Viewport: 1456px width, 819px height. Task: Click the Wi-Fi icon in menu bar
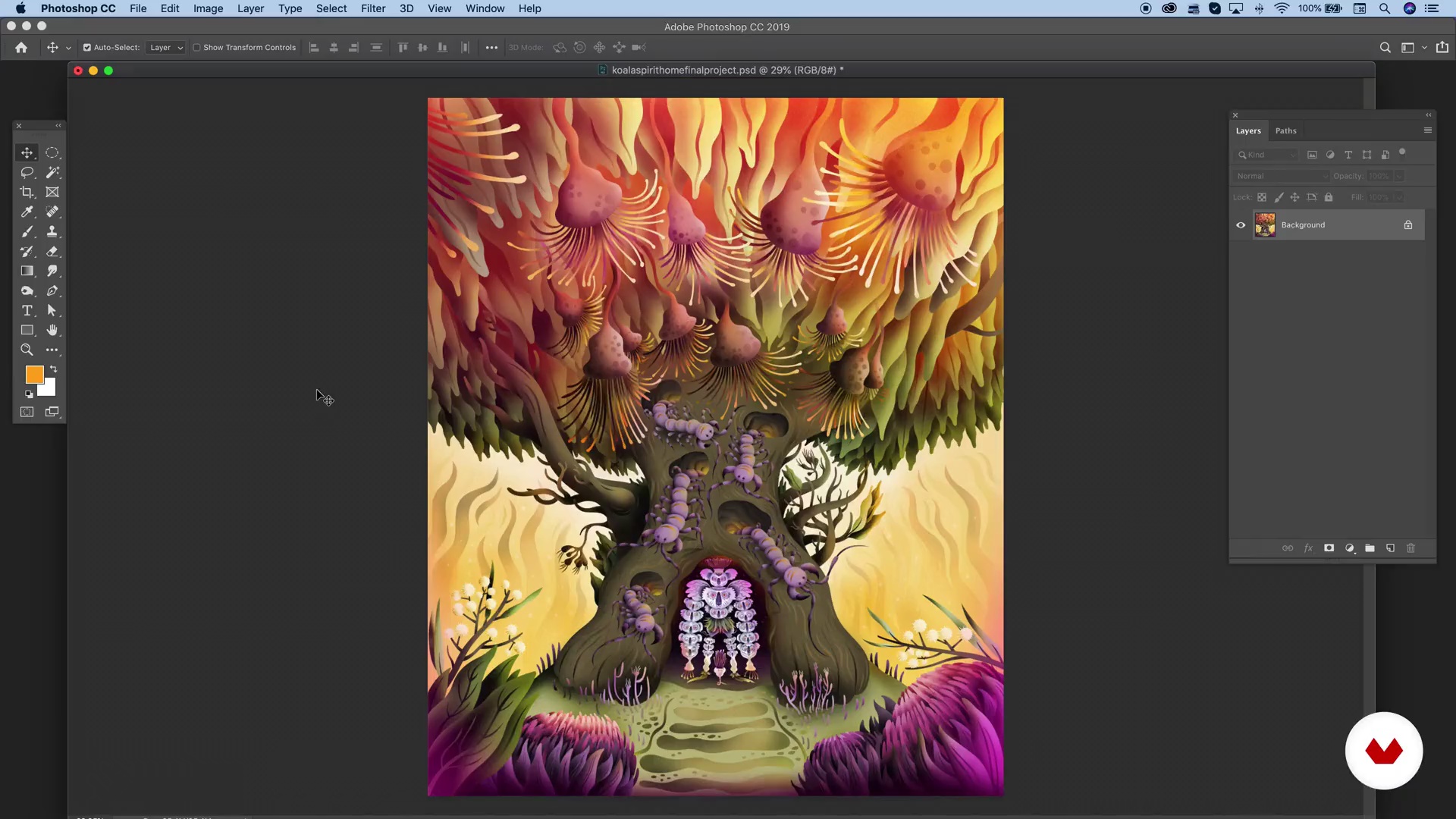(1282, 8)
